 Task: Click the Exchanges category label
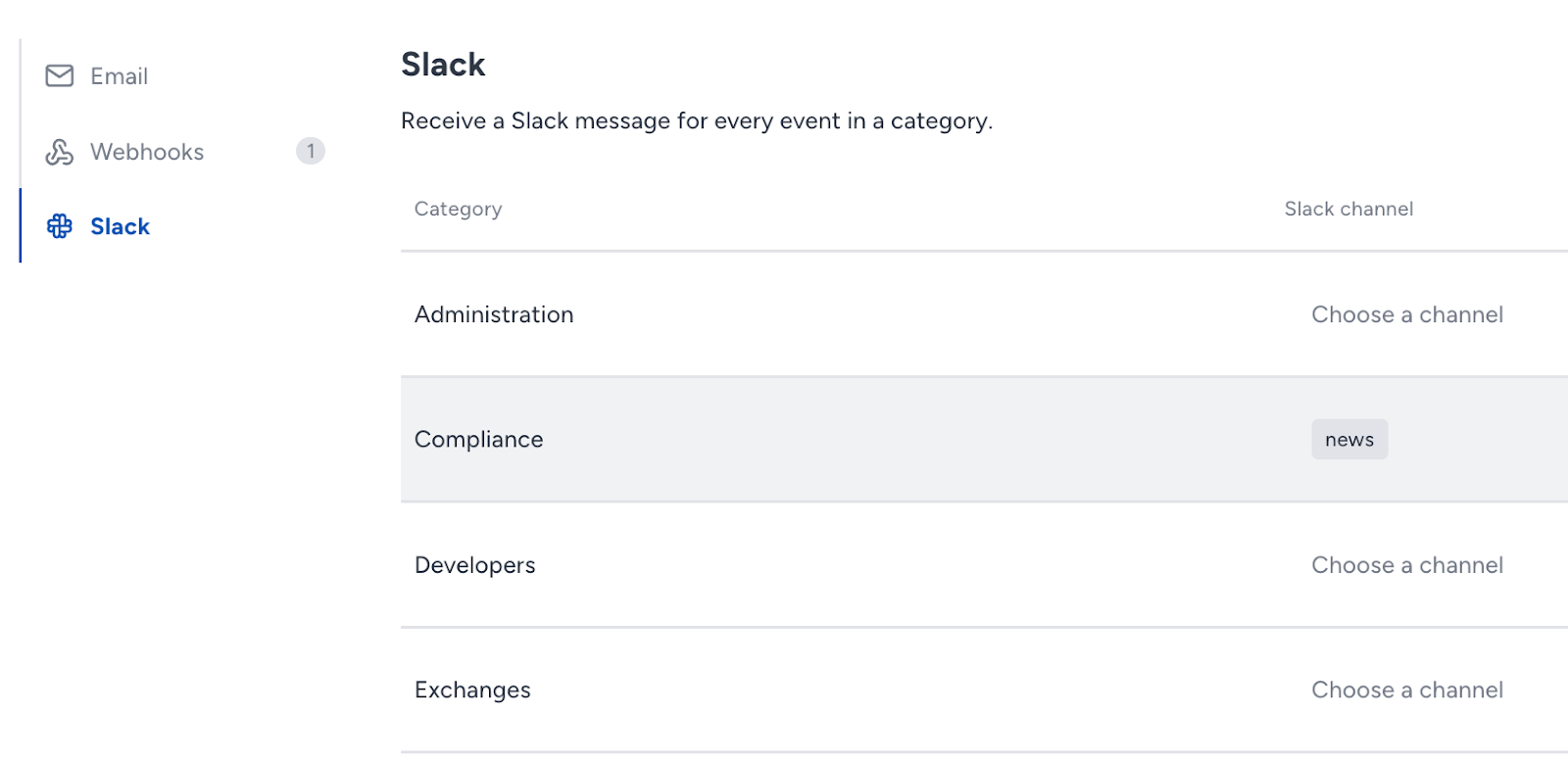[x=472, y=690]
